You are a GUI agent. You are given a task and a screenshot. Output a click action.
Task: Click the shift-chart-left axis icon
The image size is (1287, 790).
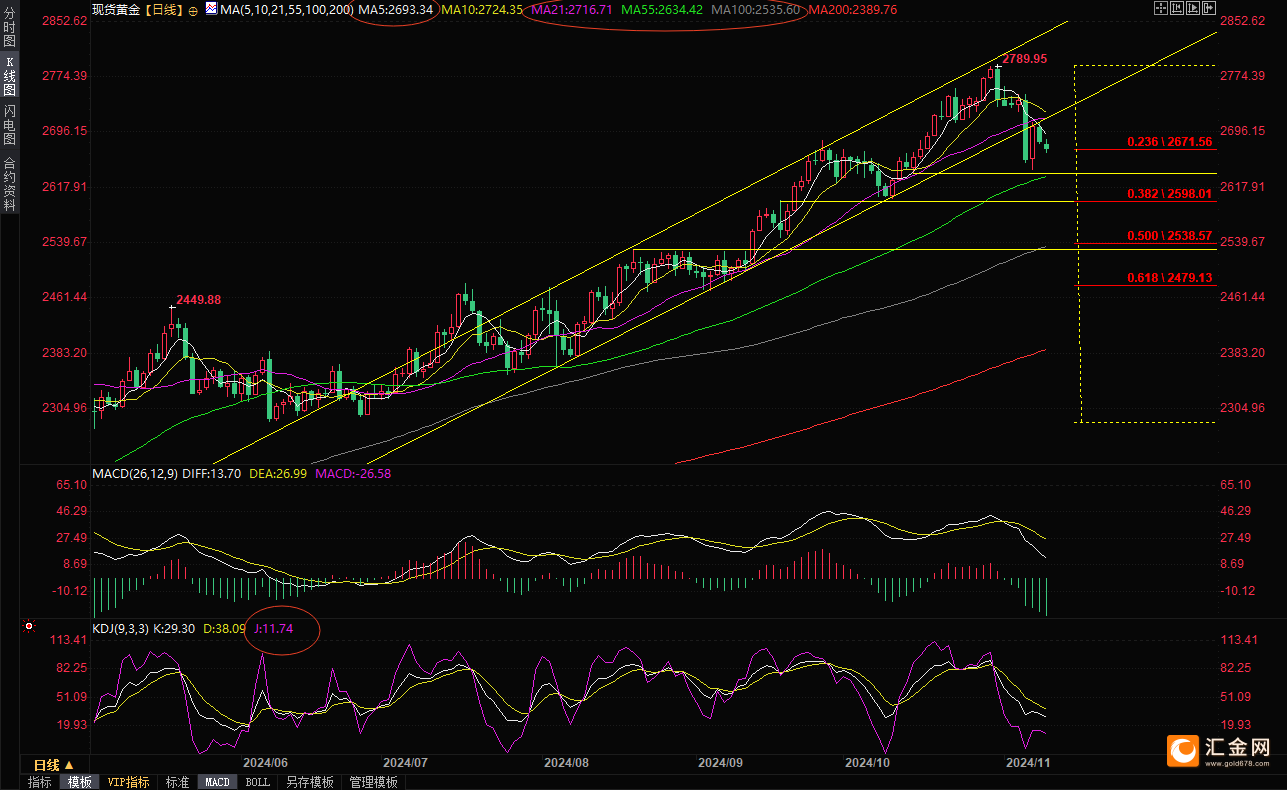pyautogui.click(x=1177, y=8)
